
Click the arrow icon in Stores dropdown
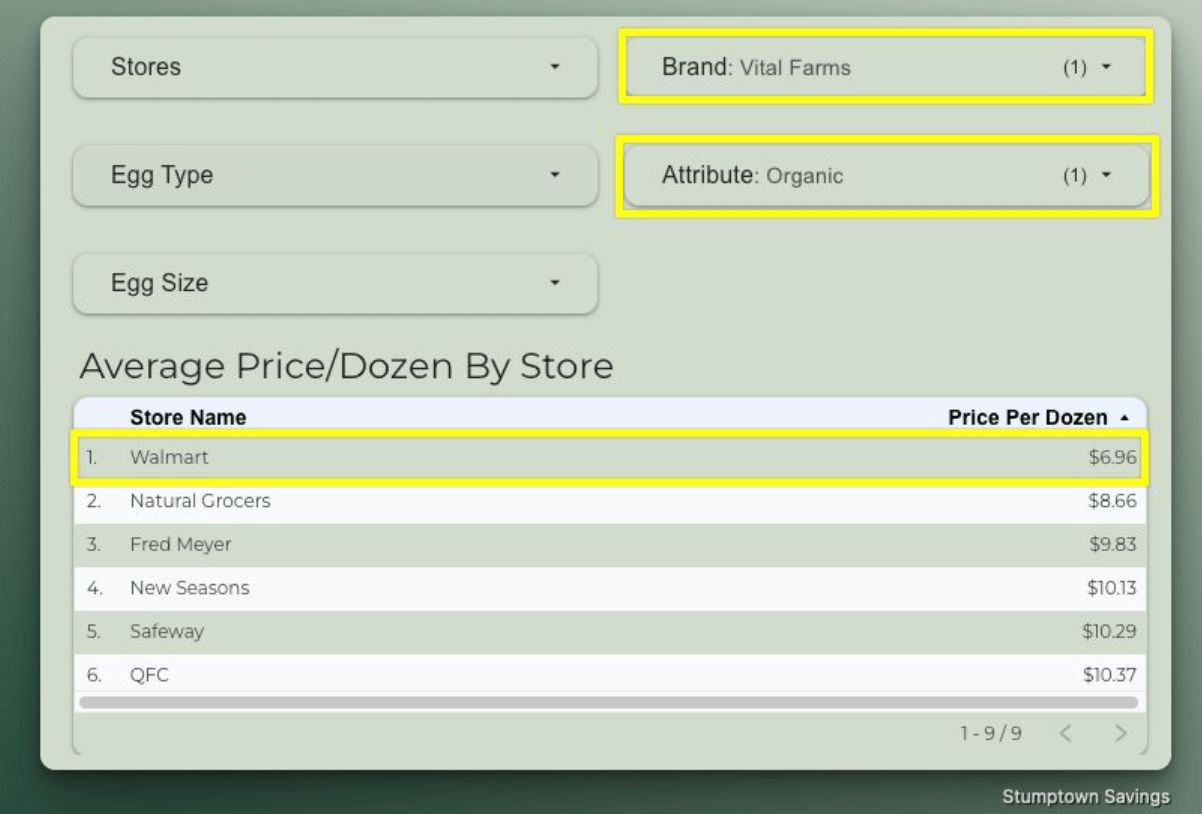pyautogui.click(x=555, y=67)
